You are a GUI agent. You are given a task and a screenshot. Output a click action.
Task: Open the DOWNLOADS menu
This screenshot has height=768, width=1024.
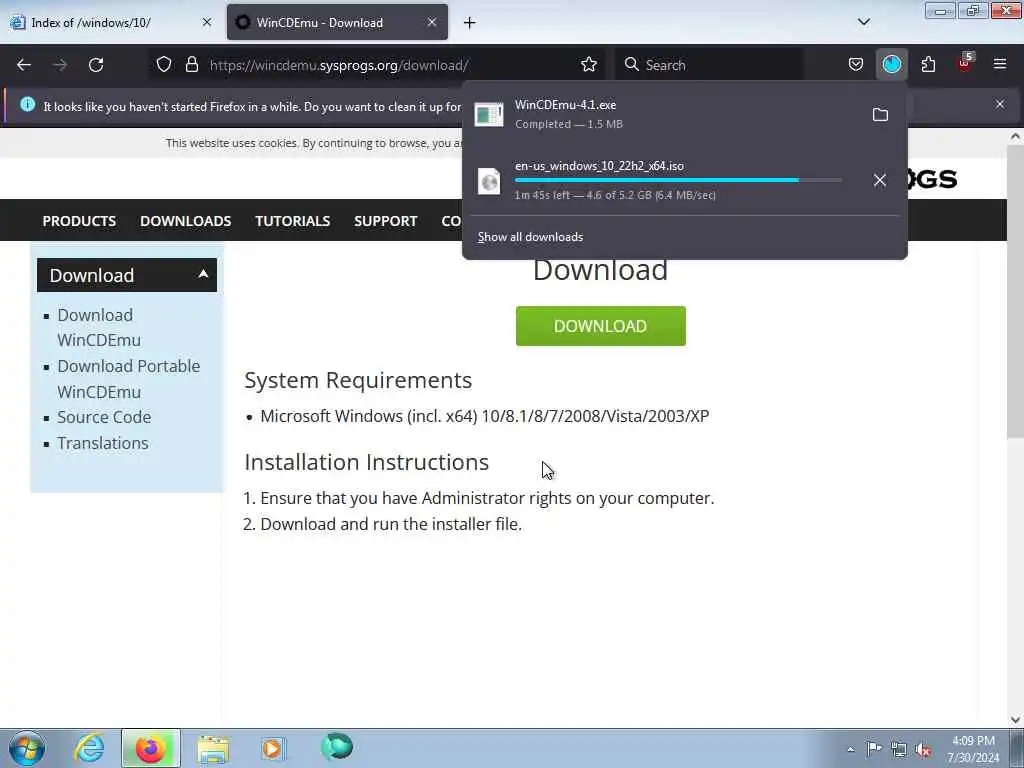[185, 221]
